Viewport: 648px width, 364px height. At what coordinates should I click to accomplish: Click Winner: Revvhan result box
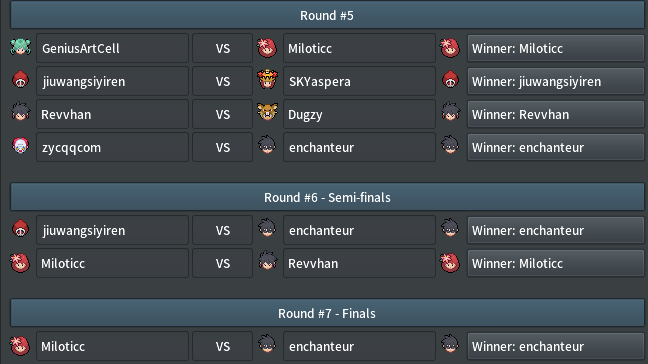pyautogui.click(x=555, y=114)
